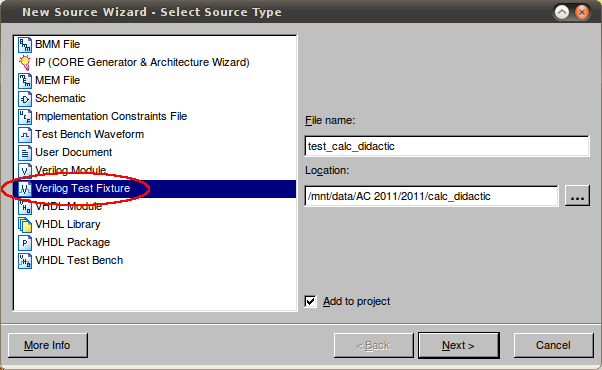This screenshot has height=370, width=602.
Task: Select the BMM File icon
Action: [25, 45]
